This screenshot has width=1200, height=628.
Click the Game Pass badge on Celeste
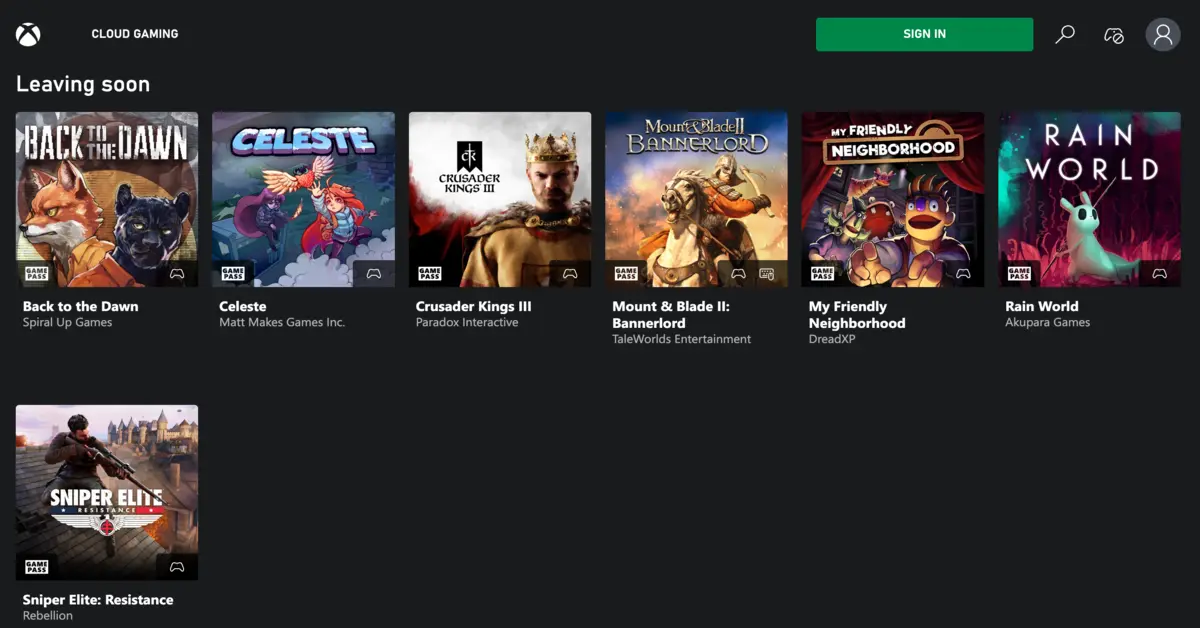[x=233, y=273]
